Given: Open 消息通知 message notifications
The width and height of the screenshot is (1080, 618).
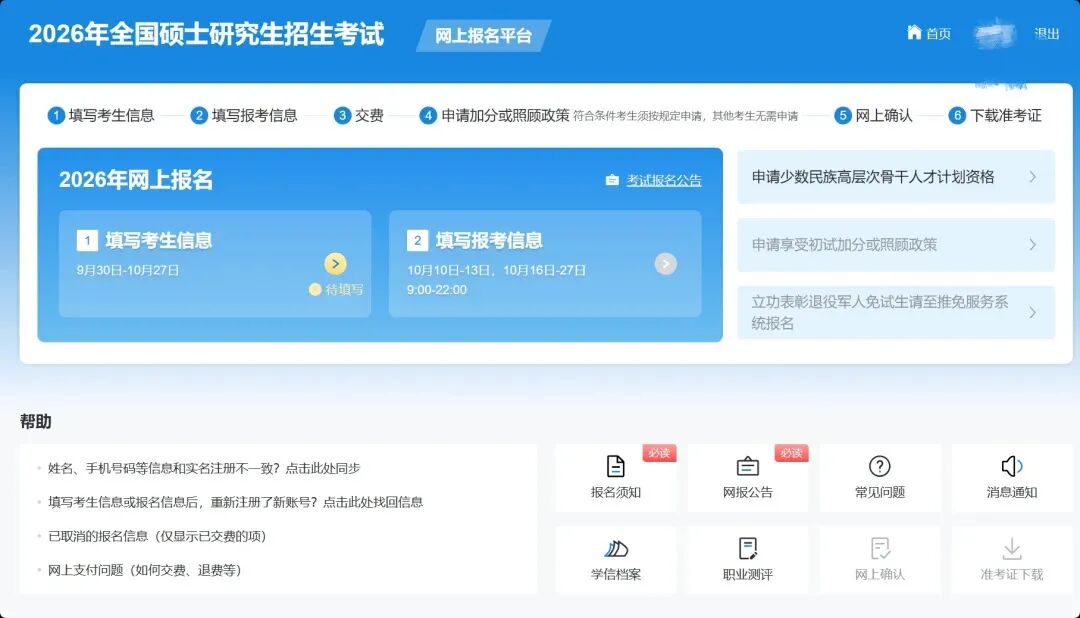Looking at the screenshot, I should [x=1011, y=477].
